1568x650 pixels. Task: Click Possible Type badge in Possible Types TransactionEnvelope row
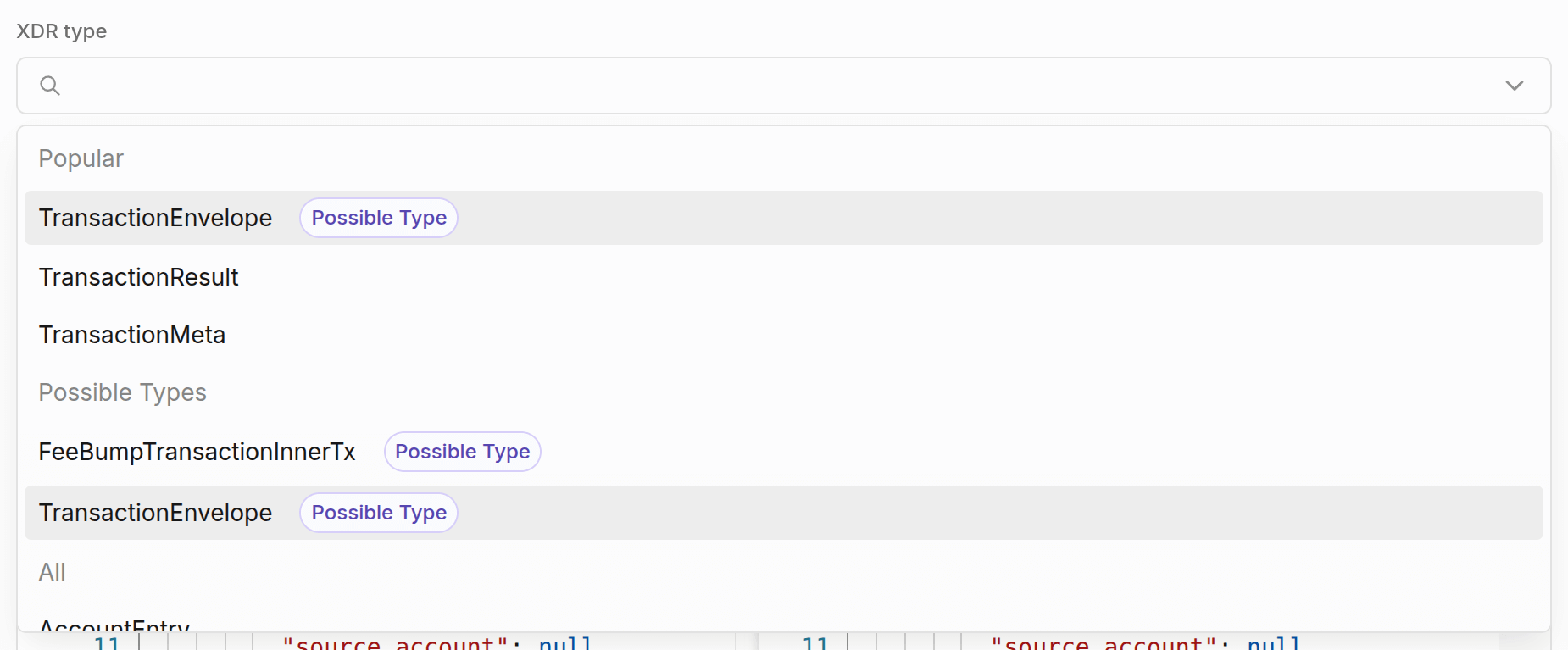click(x=379, y=513)
